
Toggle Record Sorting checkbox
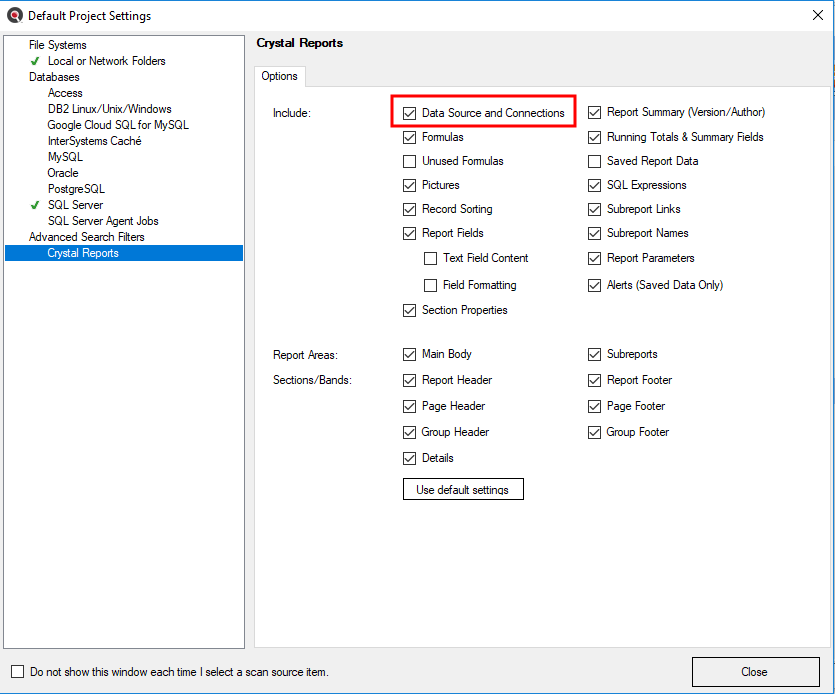point(409,209)
